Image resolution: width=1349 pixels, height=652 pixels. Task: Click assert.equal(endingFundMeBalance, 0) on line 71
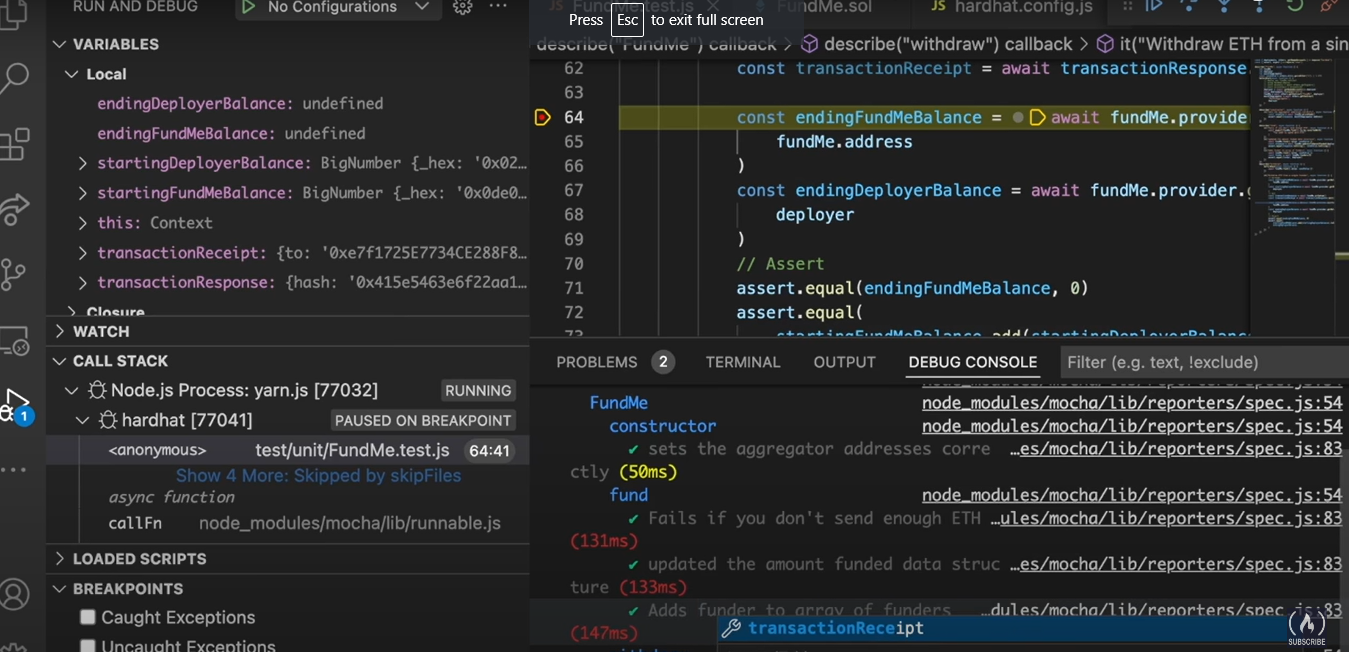tap(912, 288)
